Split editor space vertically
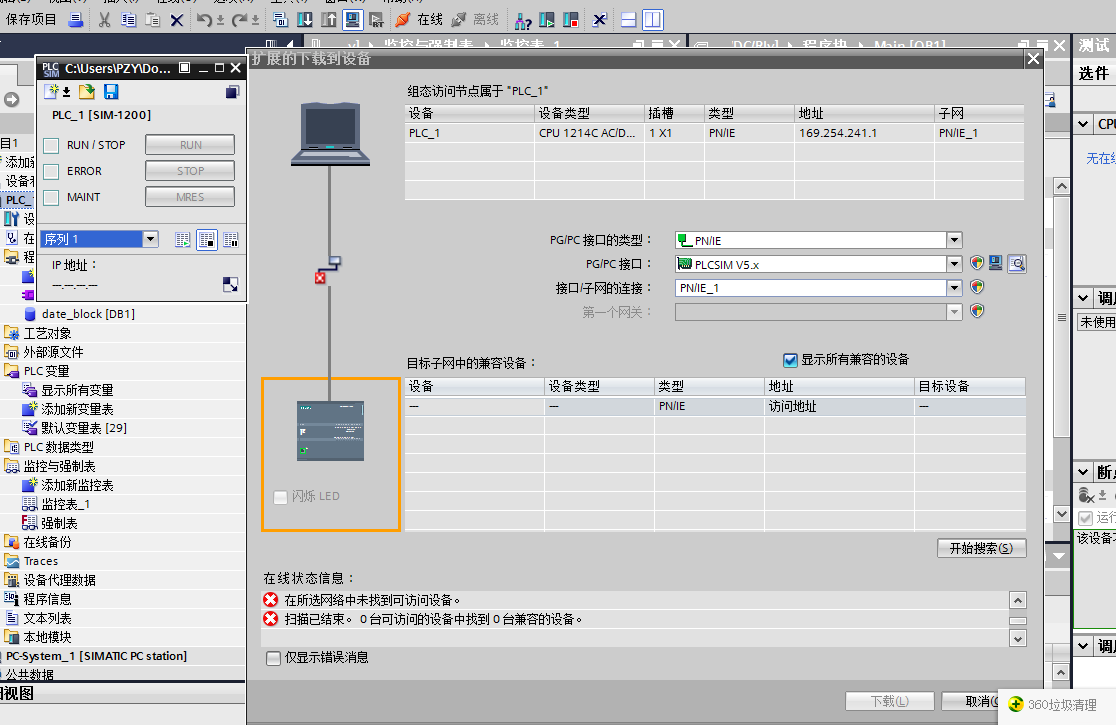Image resolution: width=1116 pixels, height=725 pixels. (653, 20)
